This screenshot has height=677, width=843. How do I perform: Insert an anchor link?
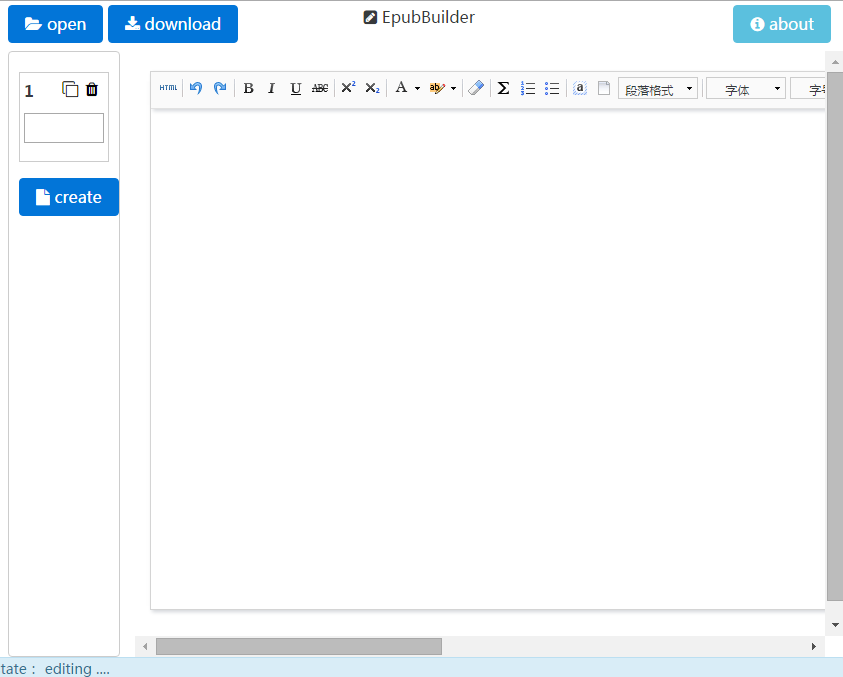[580, 88]
